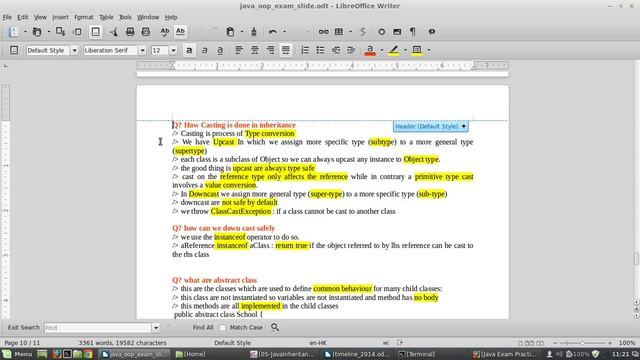Open the View menu
This screenshot has width=640, height=360.
pos(40,17)
